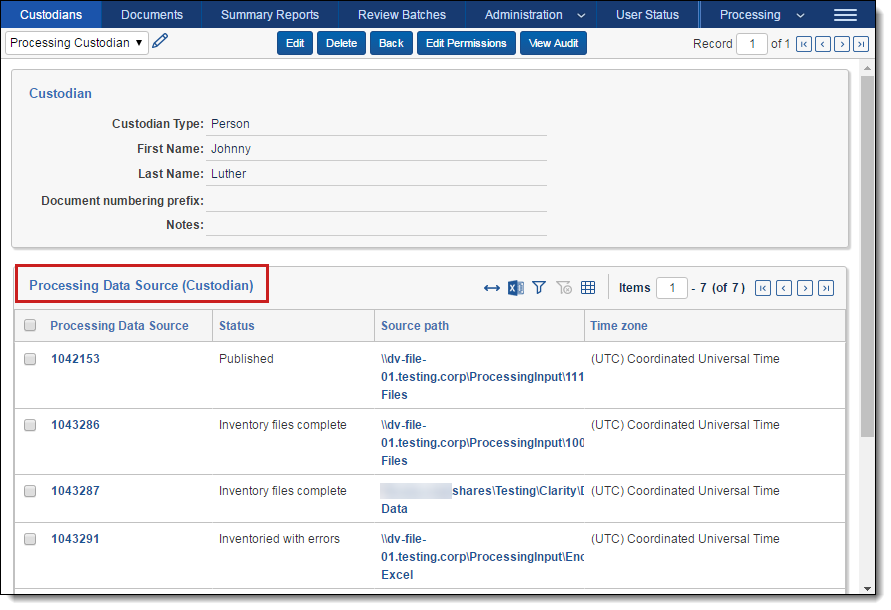This screenshot has height=610, width=891.
Task: Expand the Processing tab dropdown arrow
Action: 800,15
